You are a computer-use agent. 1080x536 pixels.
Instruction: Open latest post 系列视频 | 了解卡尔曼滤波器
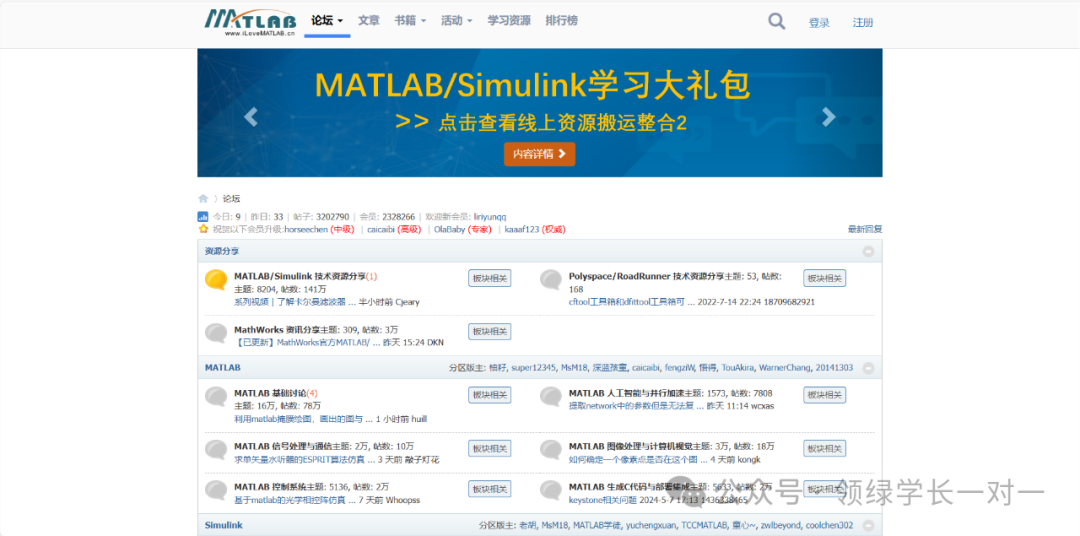295,302
